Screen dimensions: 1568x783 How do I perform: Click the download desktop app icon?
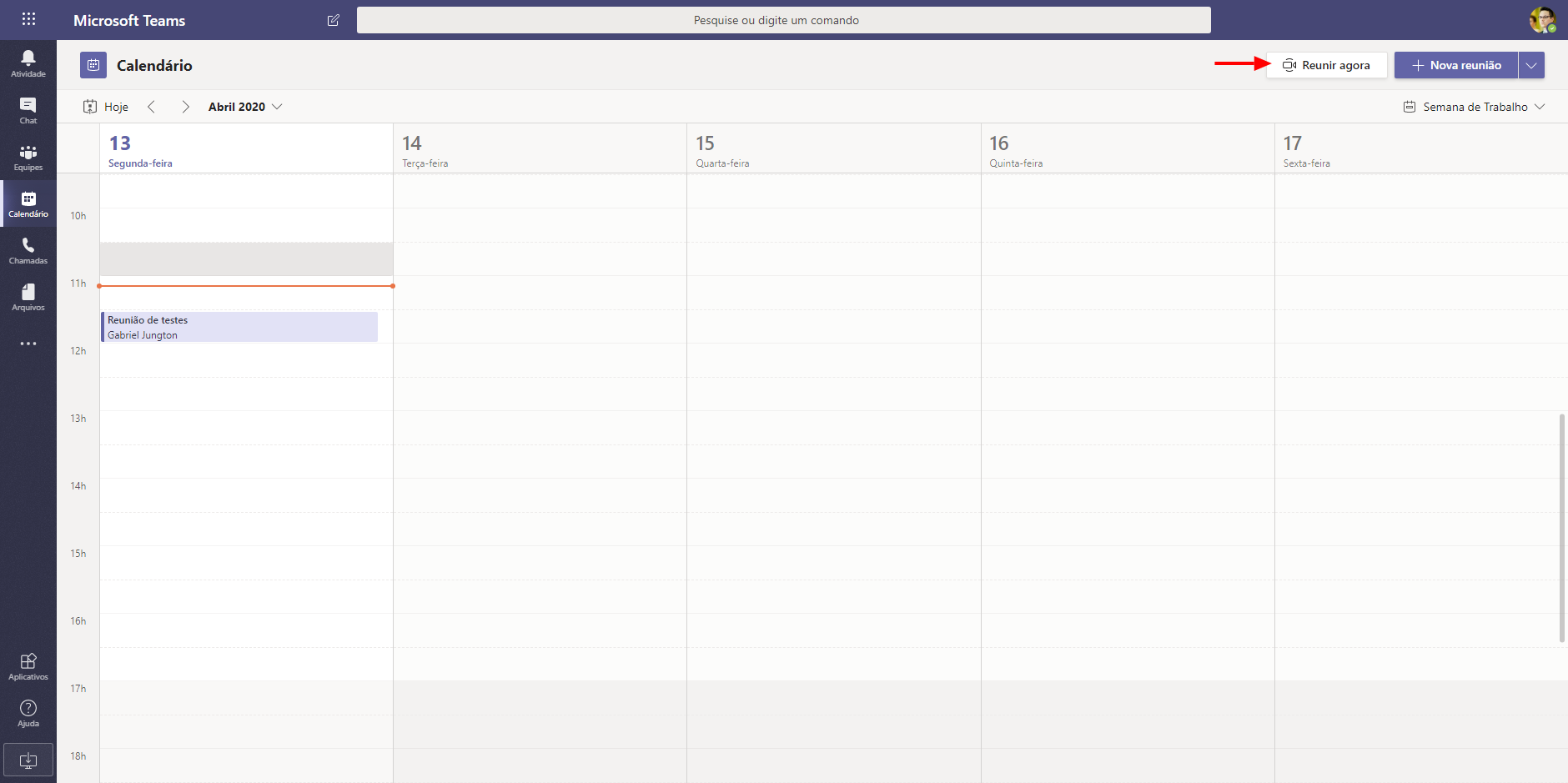[28, 760]
